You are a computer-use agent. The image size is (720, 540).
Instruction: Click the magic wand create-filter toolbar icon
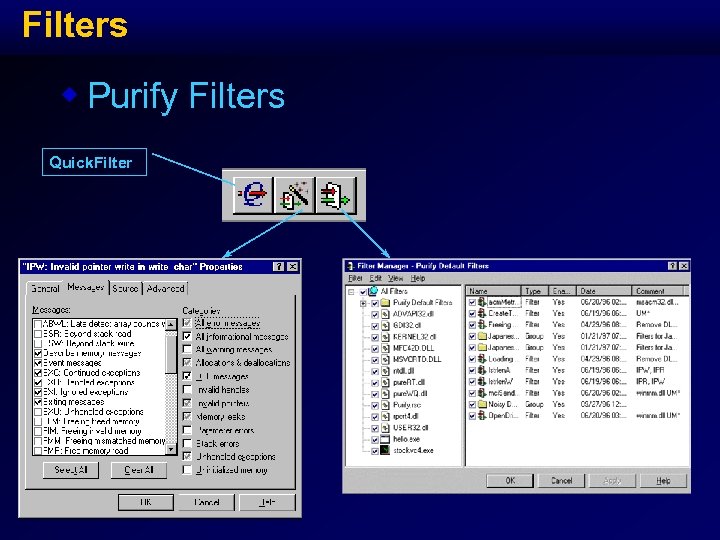click(294, 195)
